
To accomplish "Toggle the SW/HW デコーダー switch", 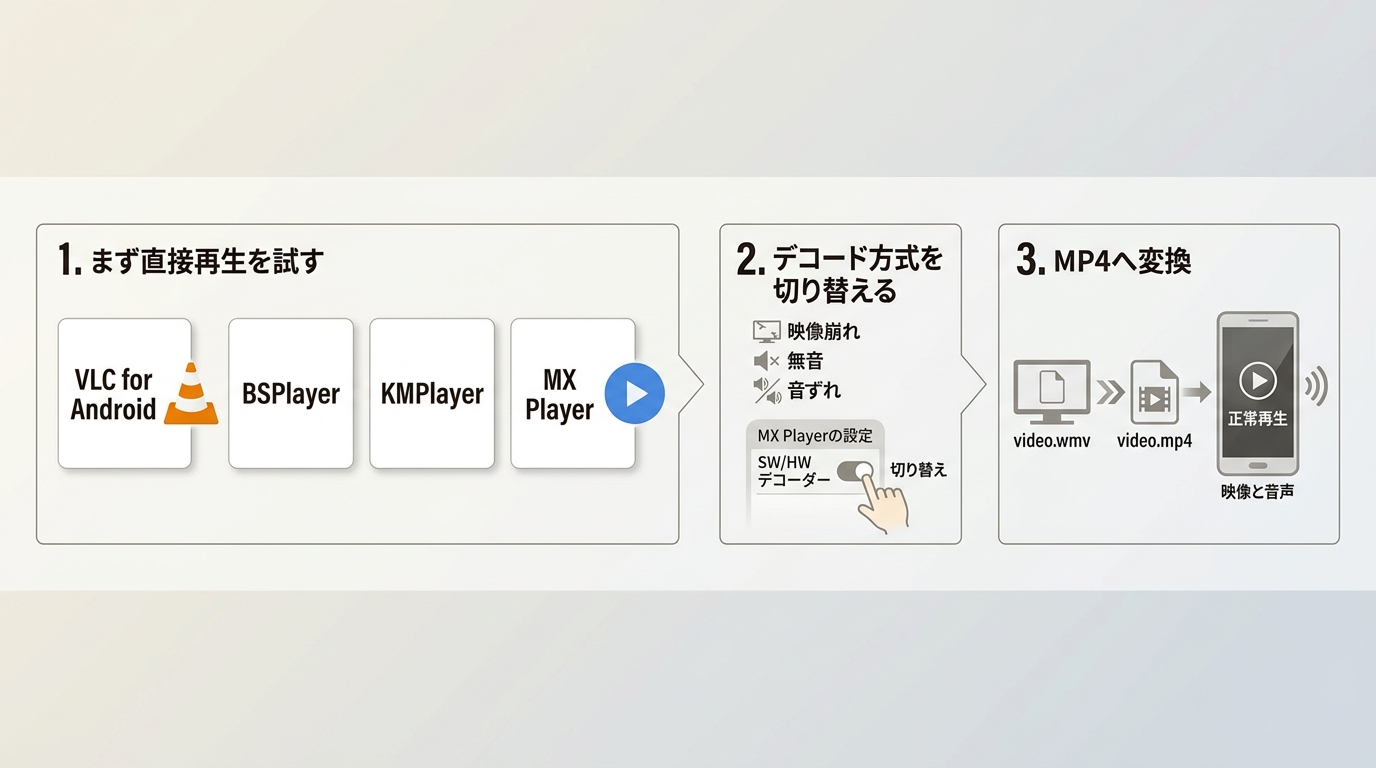I will [x=855, y=471].
